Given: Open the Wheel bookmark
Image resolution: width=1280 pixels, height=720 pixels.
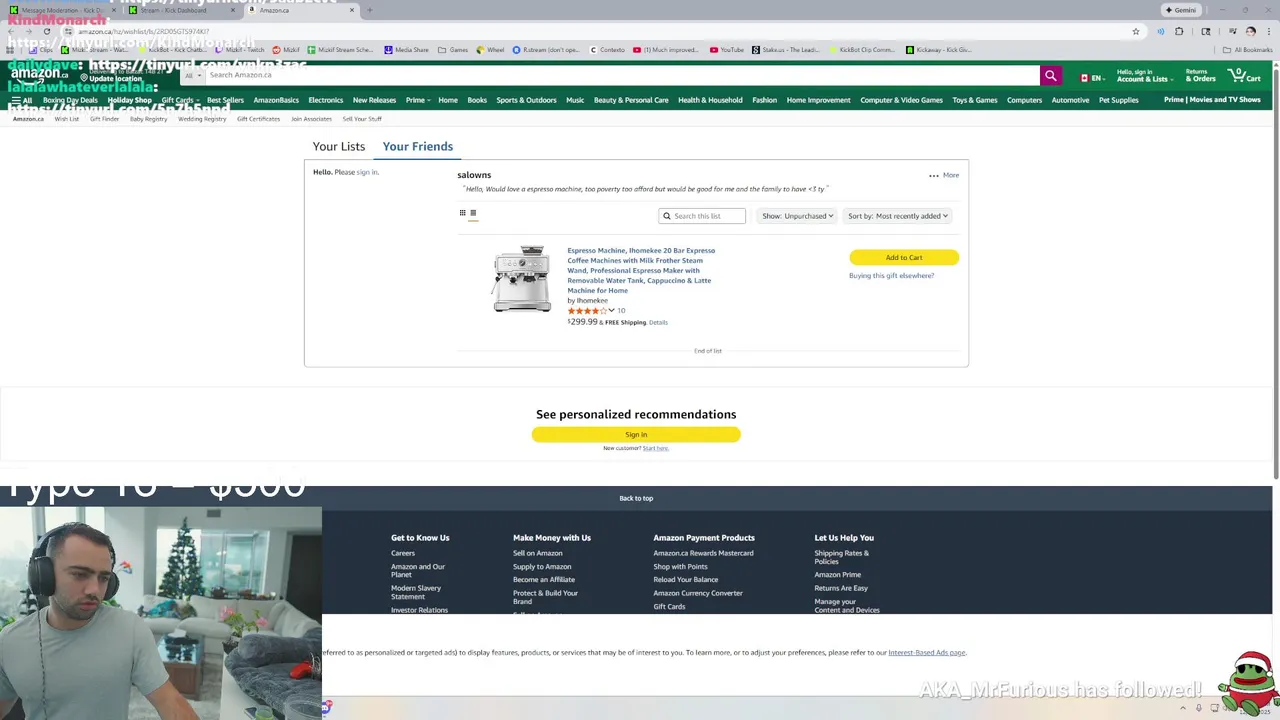Looking at the screenshot, I should pos(490,49).
